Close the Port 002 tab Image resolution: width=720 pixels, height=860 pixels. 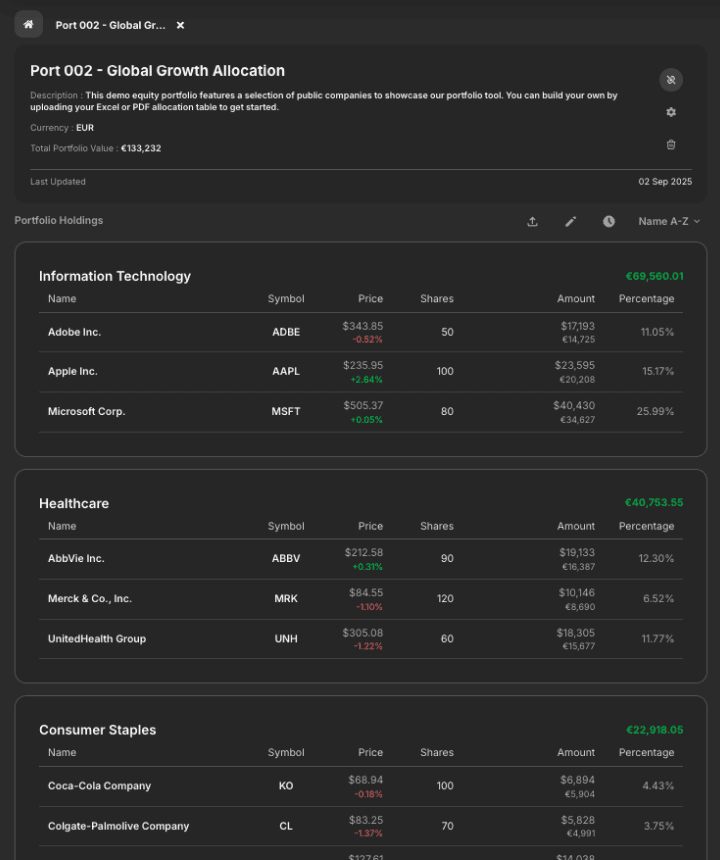(180, 25)
